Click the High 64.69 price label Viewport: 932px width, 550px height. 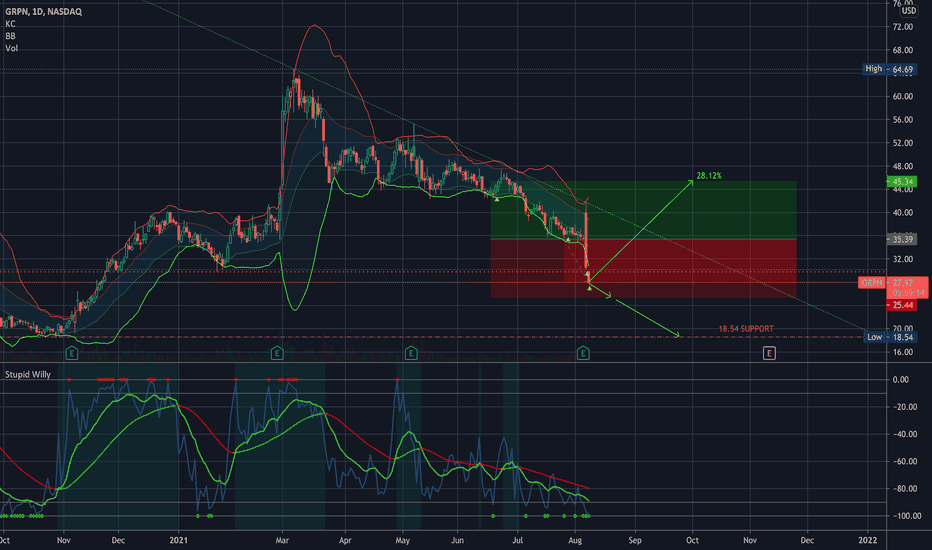[889, 69]
